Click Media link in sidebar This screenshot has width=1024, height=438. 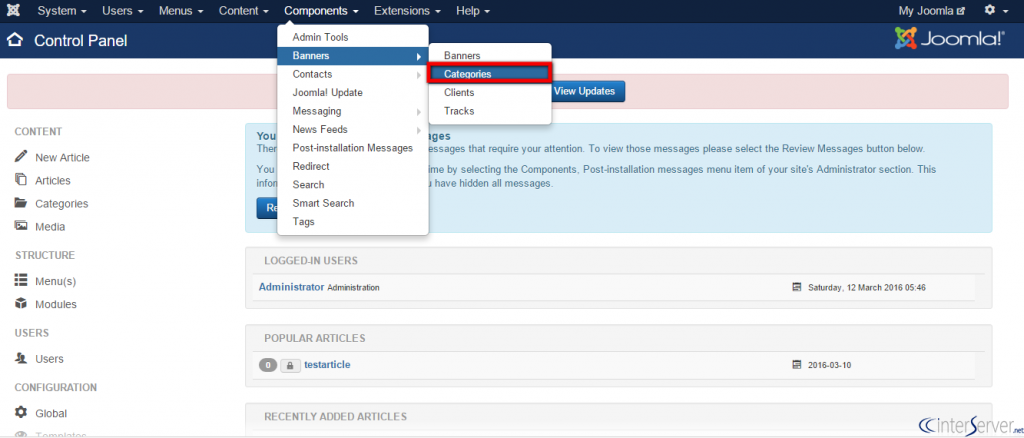click(50, 227)
